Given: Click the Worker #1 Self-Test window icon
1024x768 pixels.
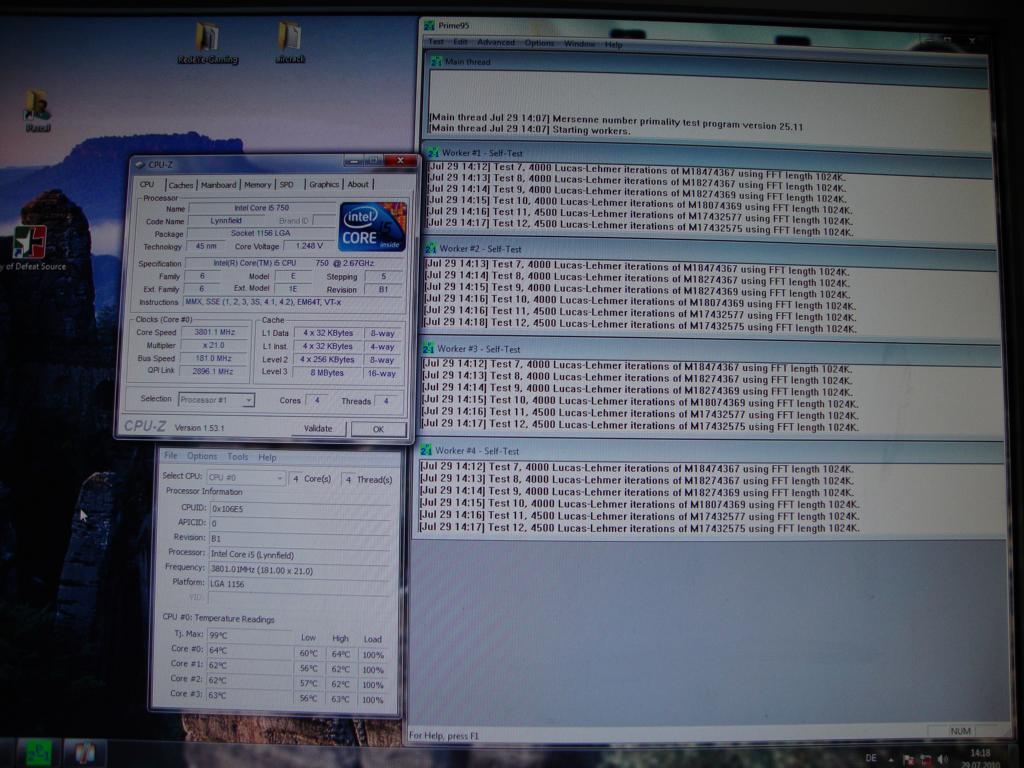Looking at the screenshot, I should 433,153.
